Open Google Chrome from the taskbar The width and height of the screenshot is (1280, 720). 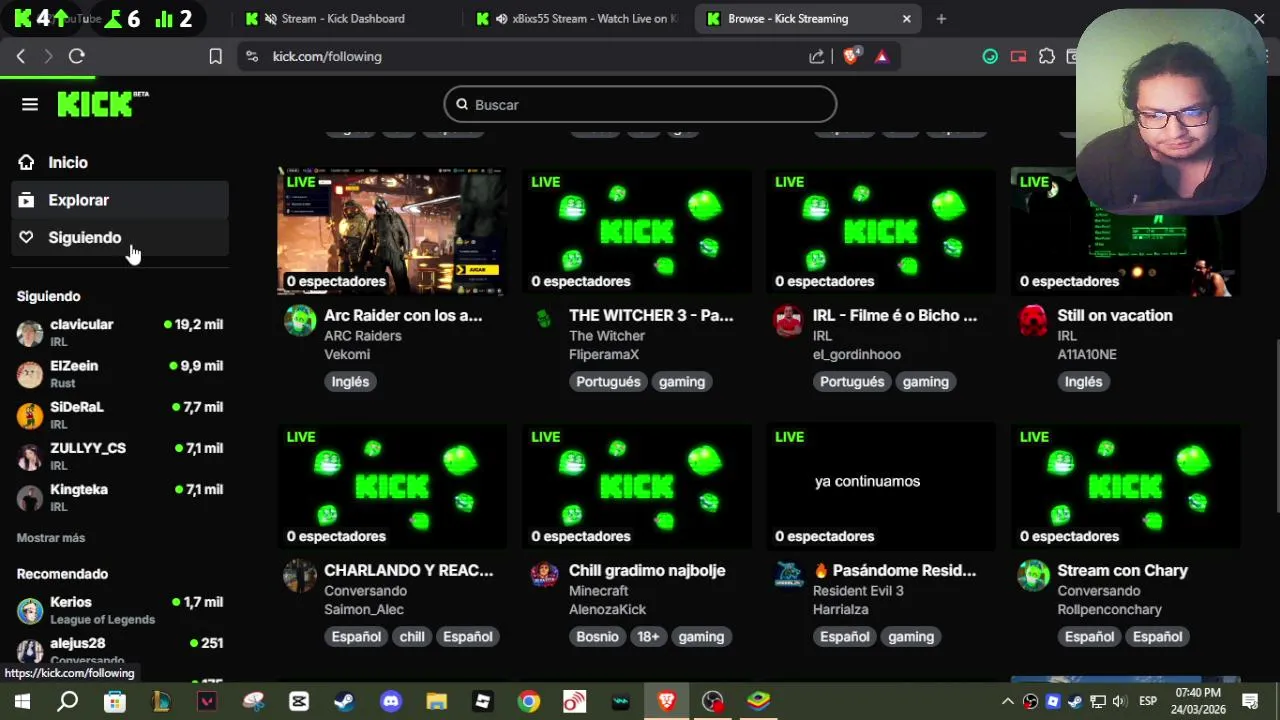coord(528,701)
